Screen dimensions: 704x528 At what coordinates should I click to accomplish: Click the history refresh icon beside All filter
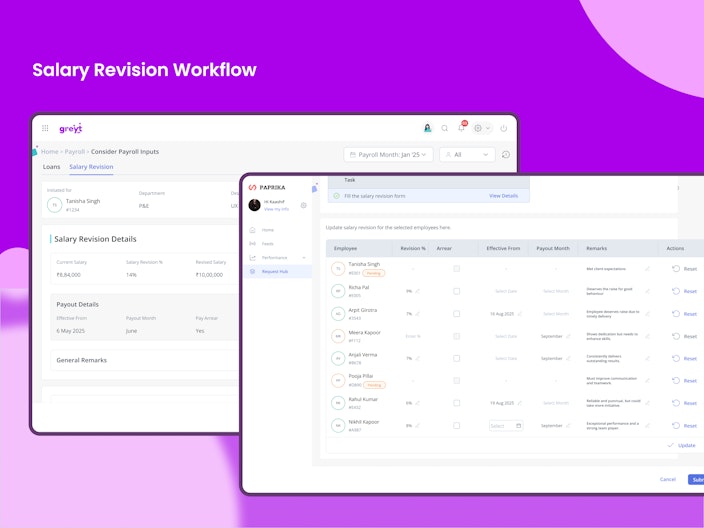pyautogui.click(x=506, y=154)
